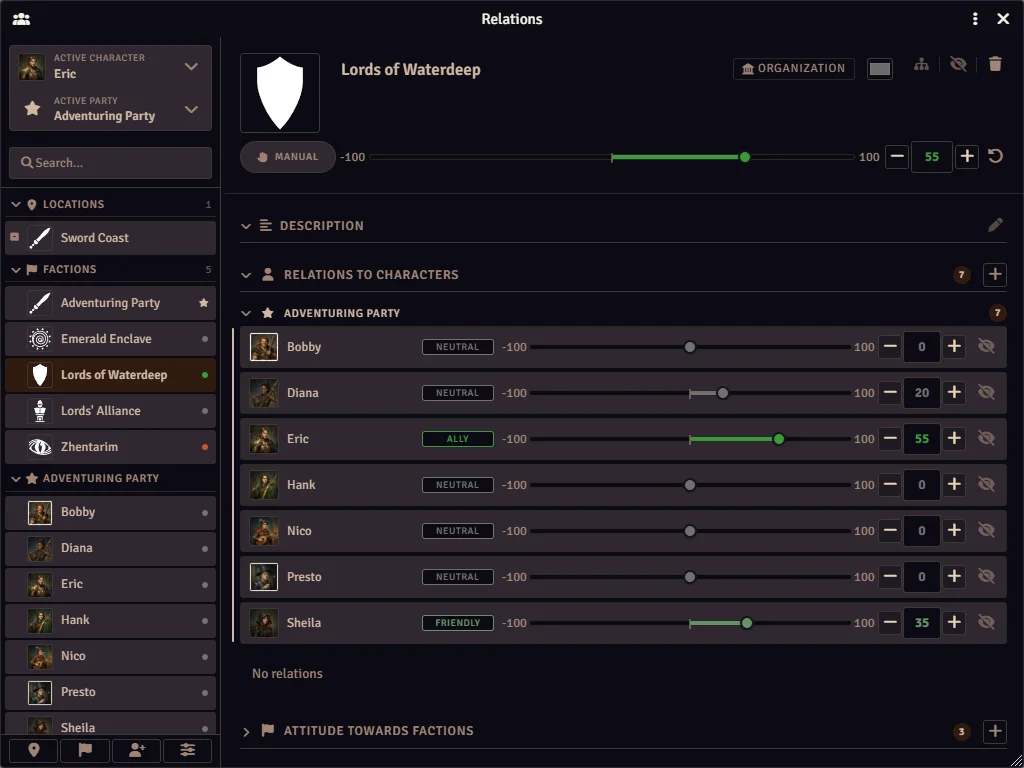Viewport: 1024px width, 768px height.
Task: Collapse Adventuring Party group in relations
Action: click(246, 313)
